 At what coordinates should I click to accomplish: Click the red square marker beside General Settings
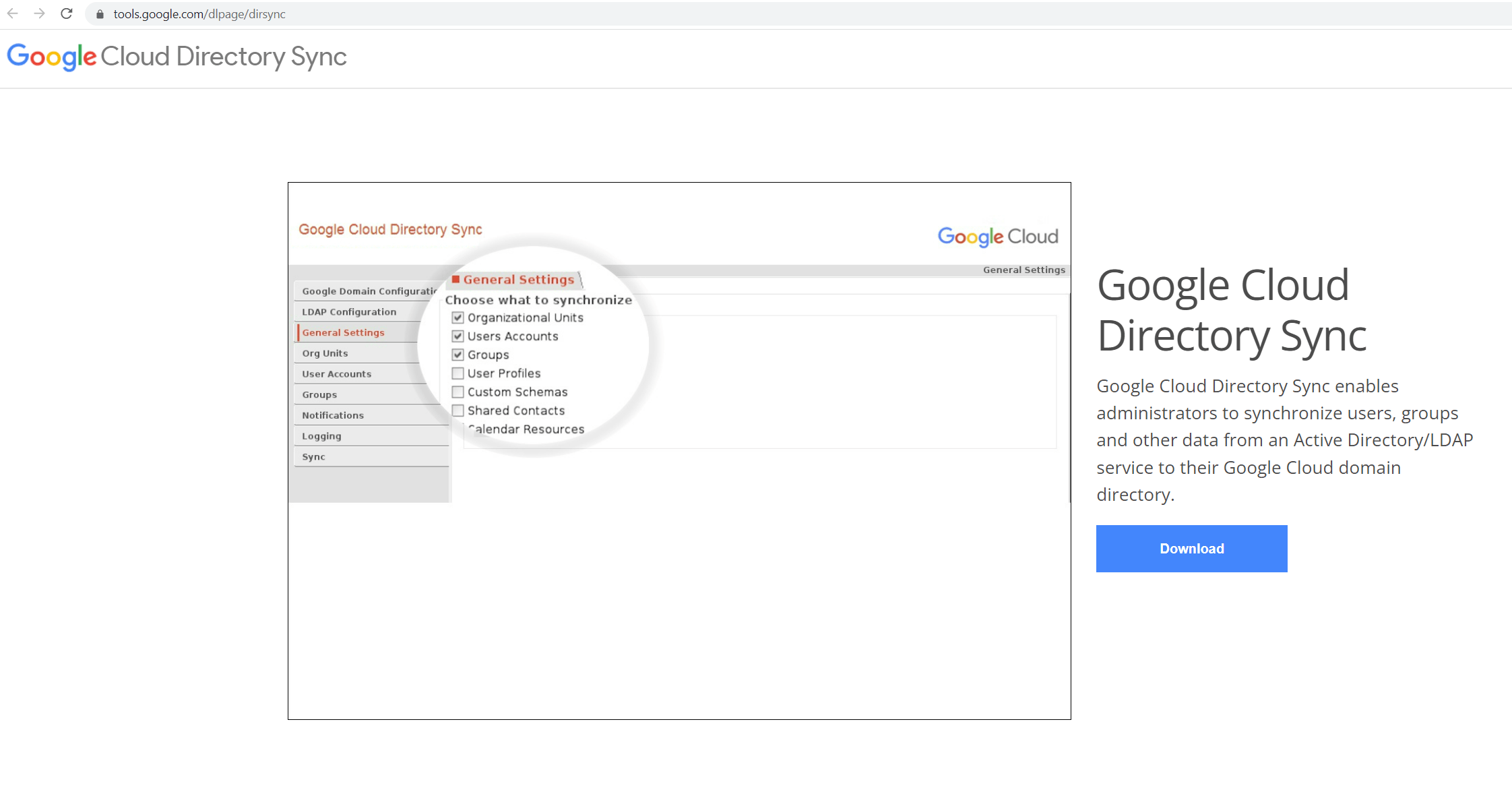456,279
